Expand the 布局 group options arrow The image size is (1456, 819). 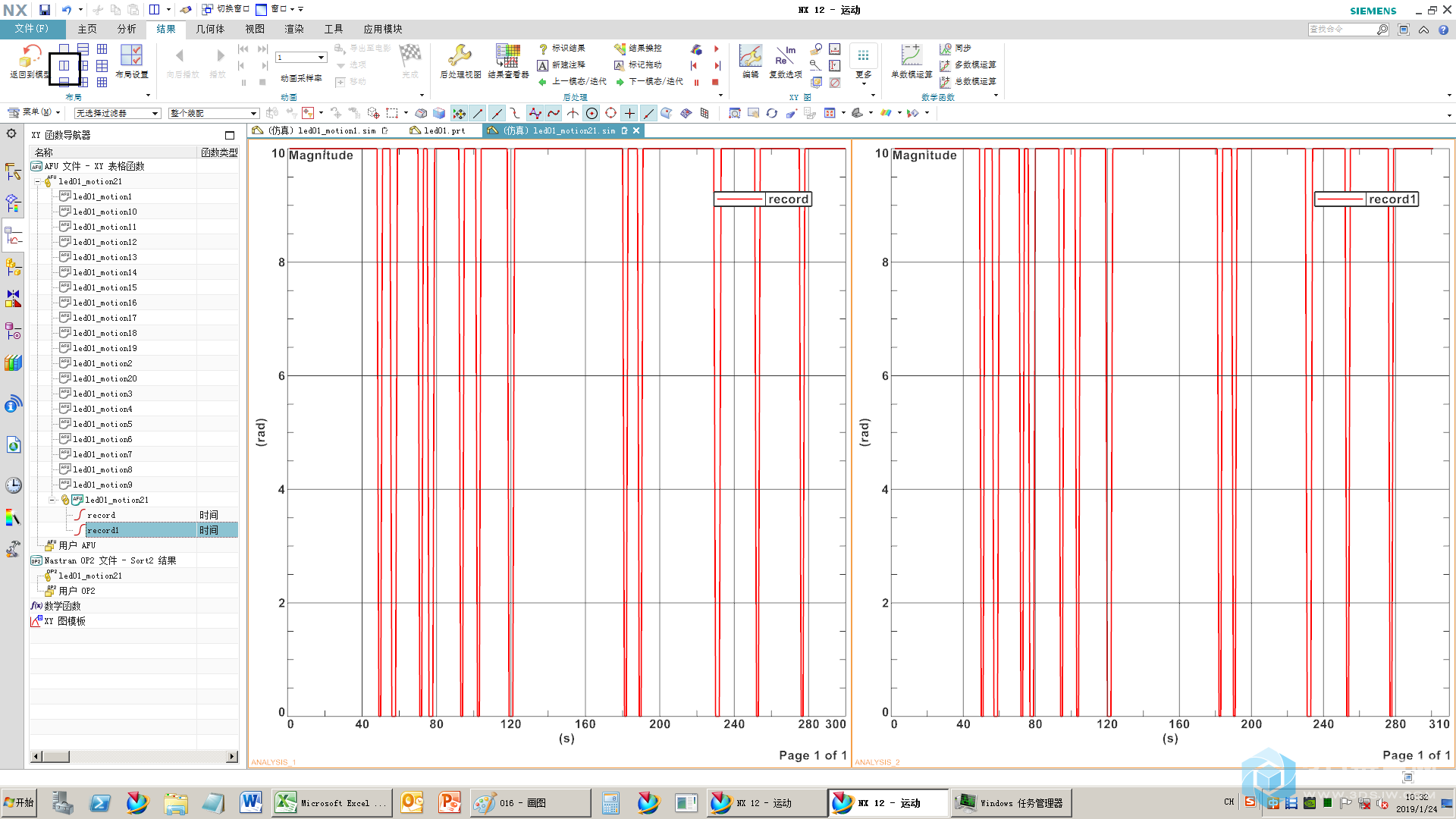(x=148, y=96)
